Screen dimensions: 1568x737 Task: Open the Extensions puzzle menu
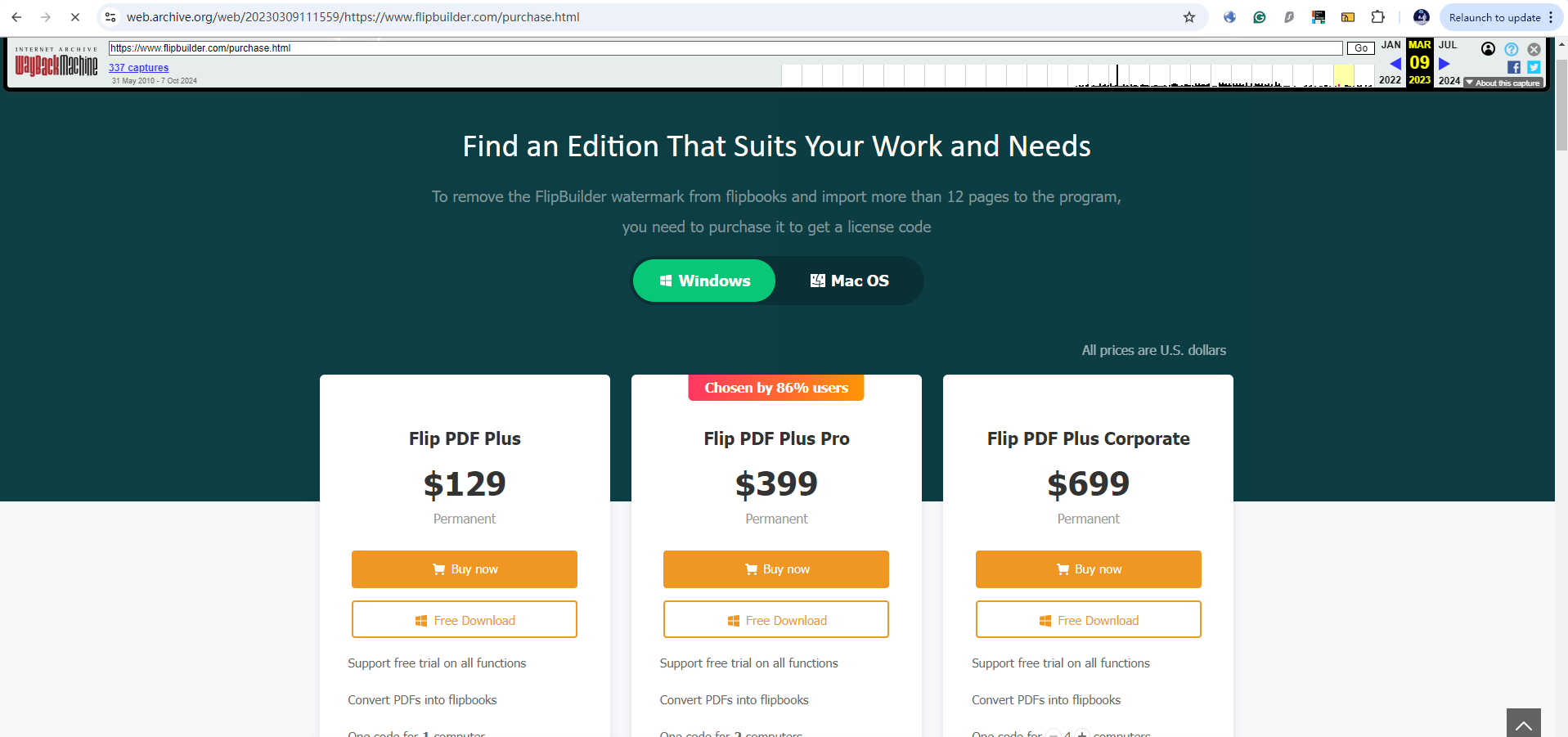pos(1378,17)
